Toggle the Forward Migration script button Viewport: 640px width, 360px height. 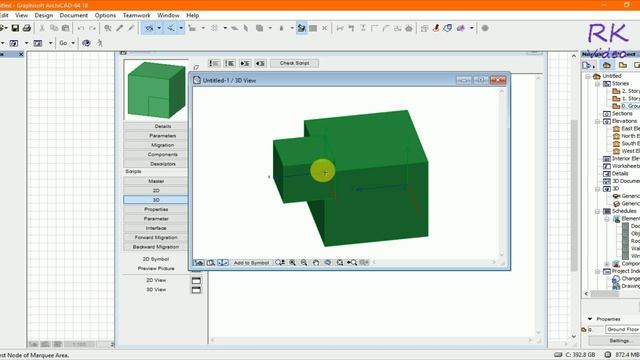click(x=156, y=238)
